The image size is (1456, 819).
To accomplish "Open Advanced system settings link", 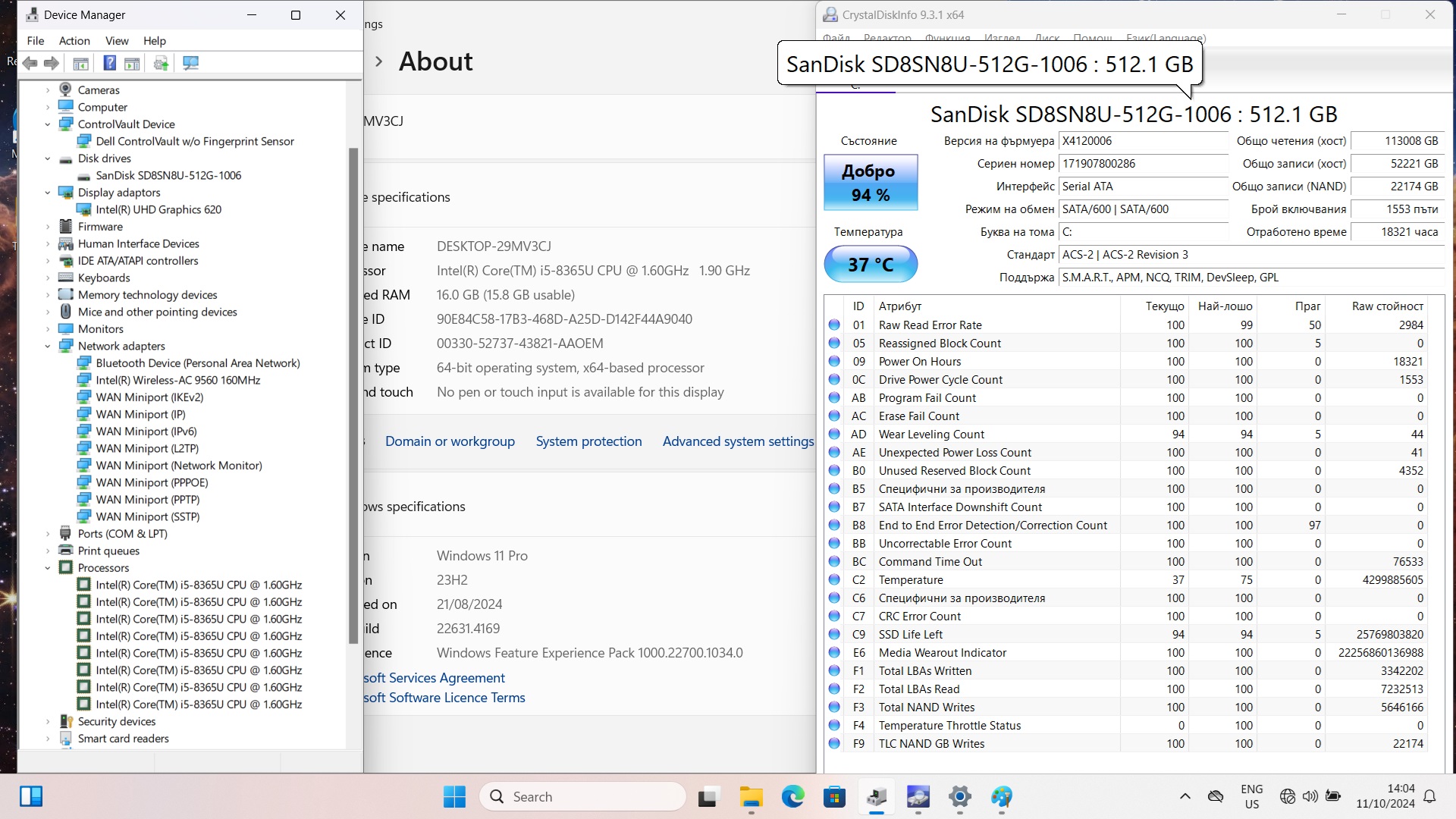I will click(x=738, y=441).
